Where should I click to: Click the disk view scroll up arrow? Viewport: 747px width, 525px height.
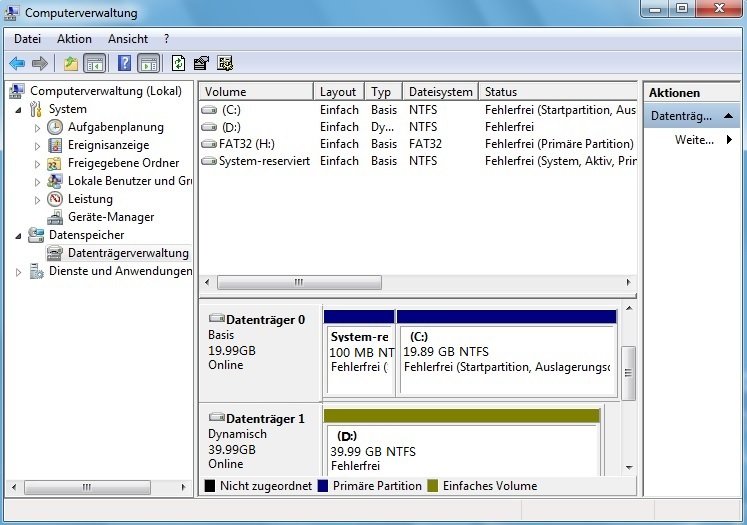[629, 309]
